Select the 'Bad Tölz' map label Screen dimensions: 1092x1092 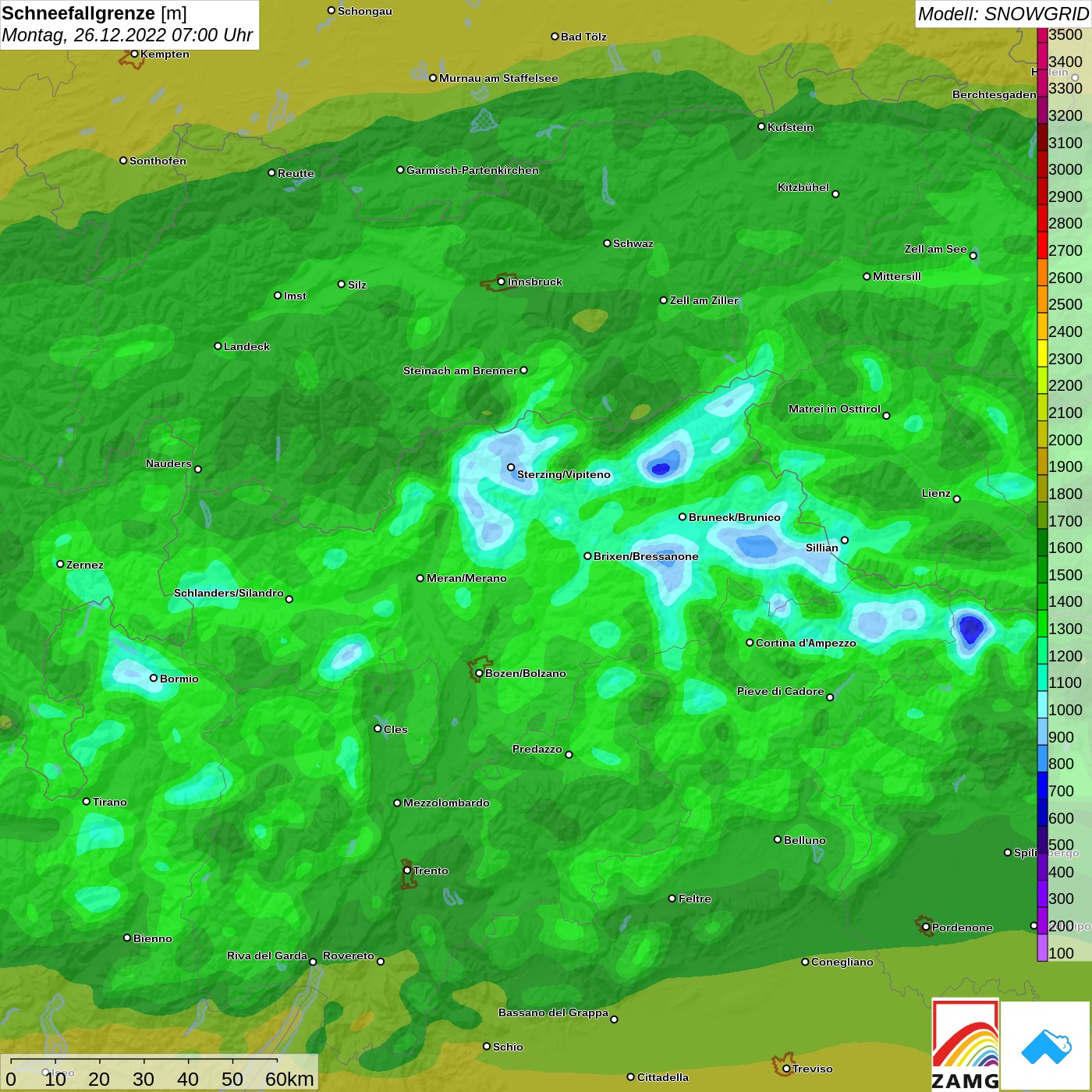583,37
